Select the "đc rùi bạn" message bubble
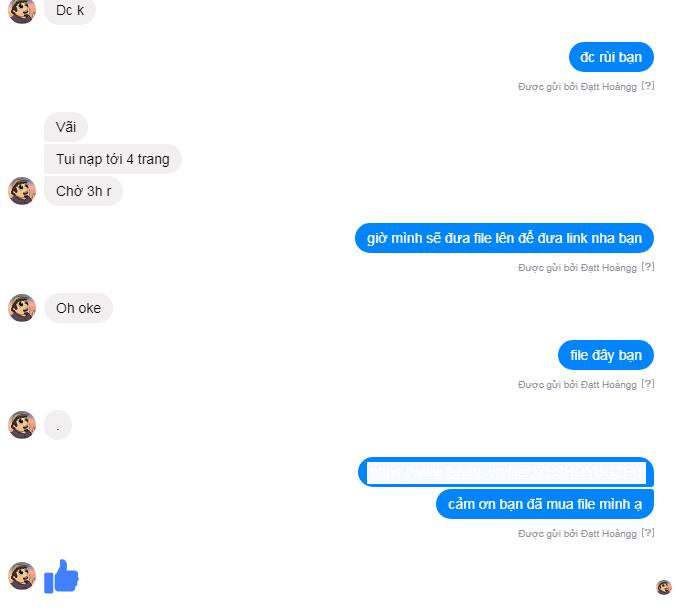 [x=611, y=57]
